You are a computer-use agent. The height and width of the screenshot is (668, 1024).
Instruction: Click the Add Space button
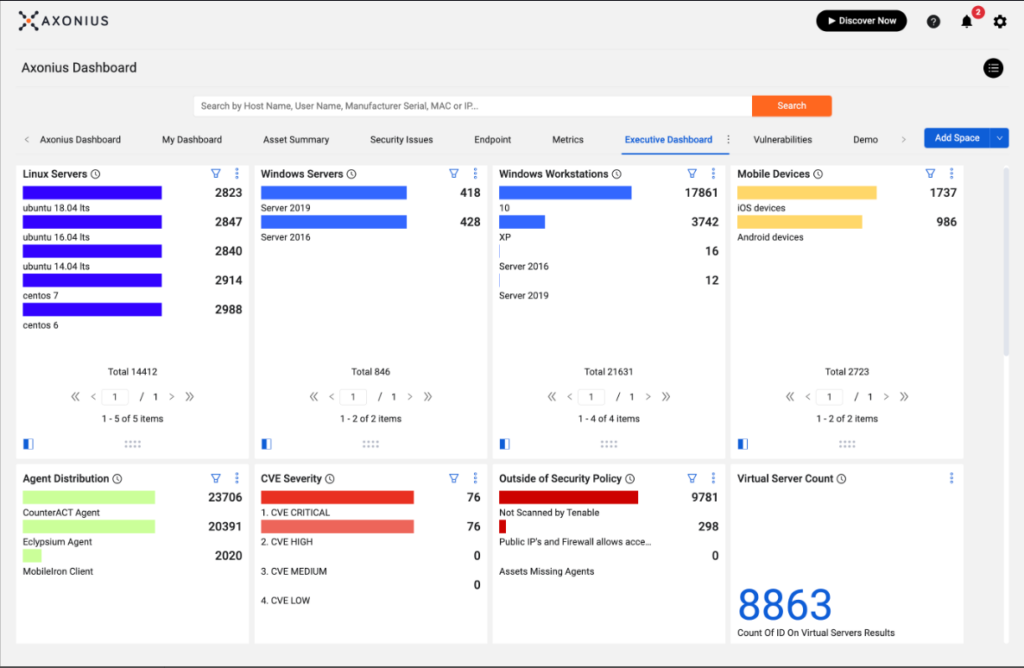[957, 138]
